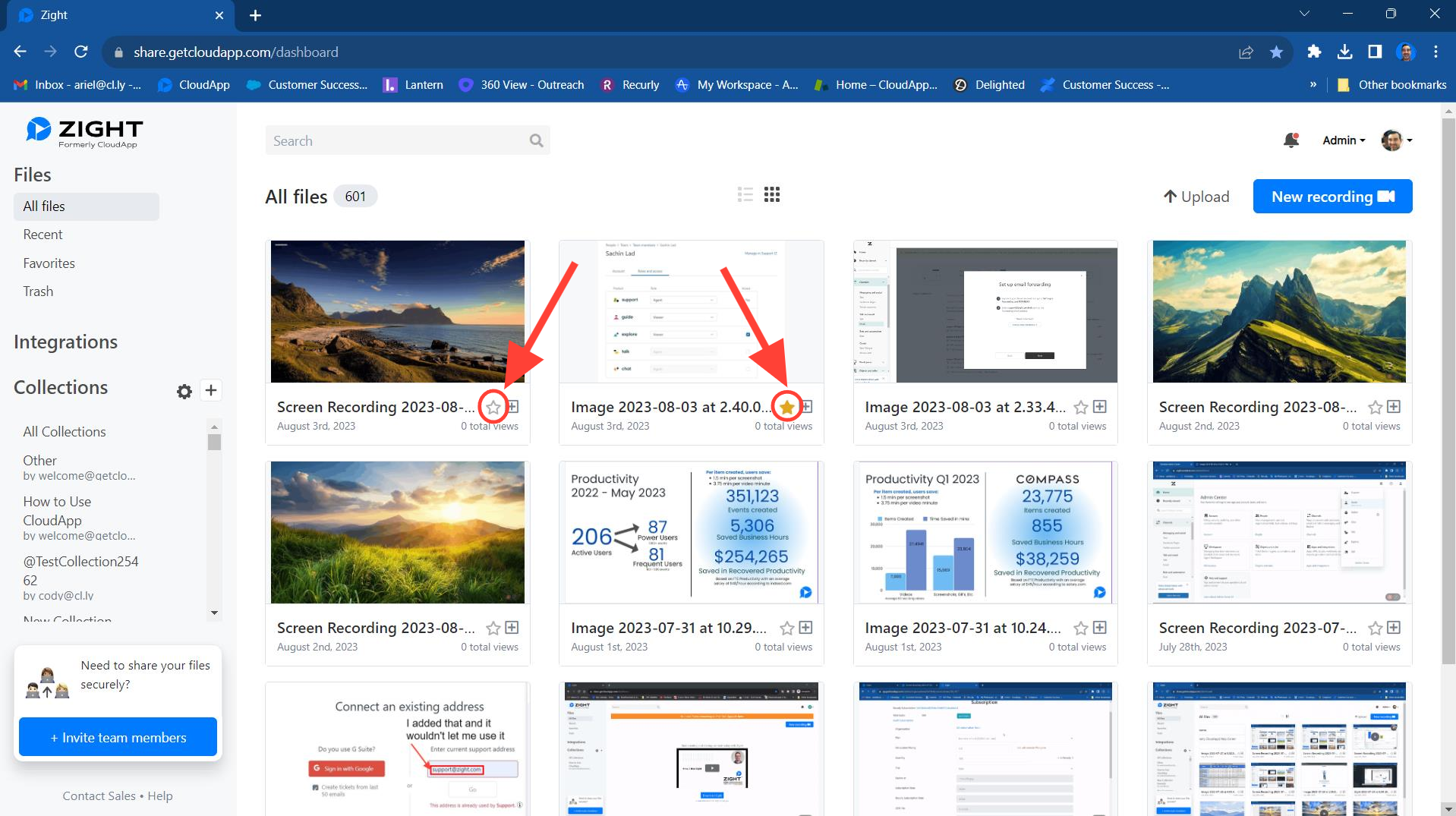Favorite the sunrise meadow Screen Recording

pyautogui.click(x=493, y=629)
